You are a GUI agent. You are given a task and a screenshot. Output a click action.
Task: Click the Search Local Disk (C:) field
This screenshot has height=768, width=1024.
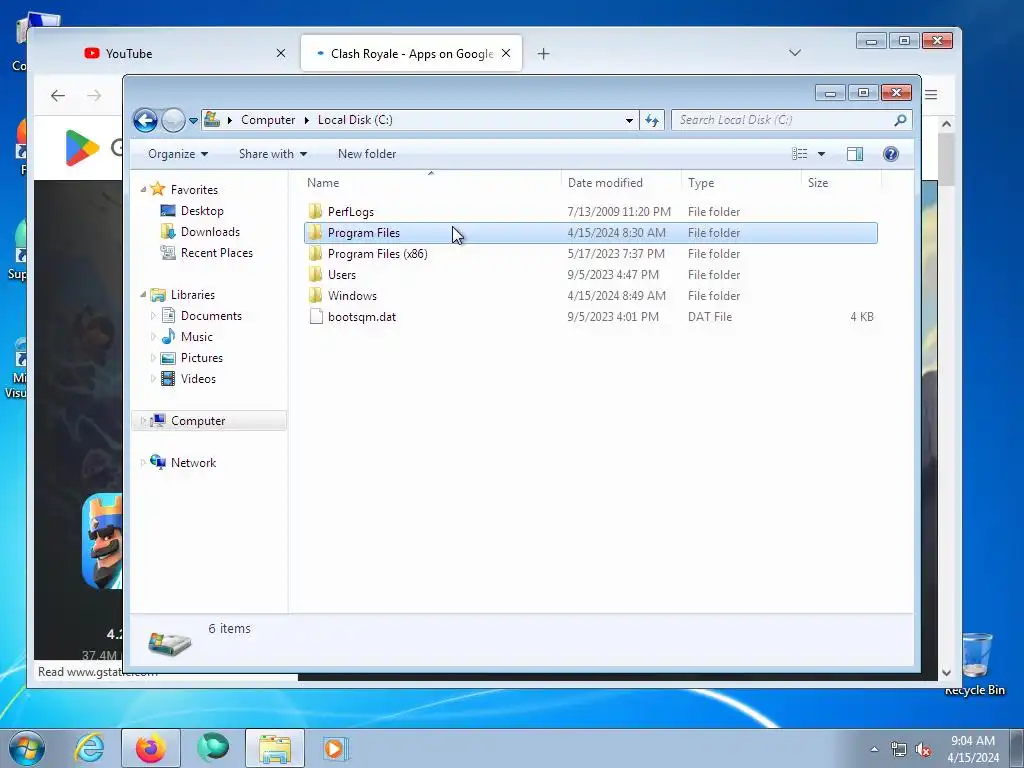coord(791,120)
